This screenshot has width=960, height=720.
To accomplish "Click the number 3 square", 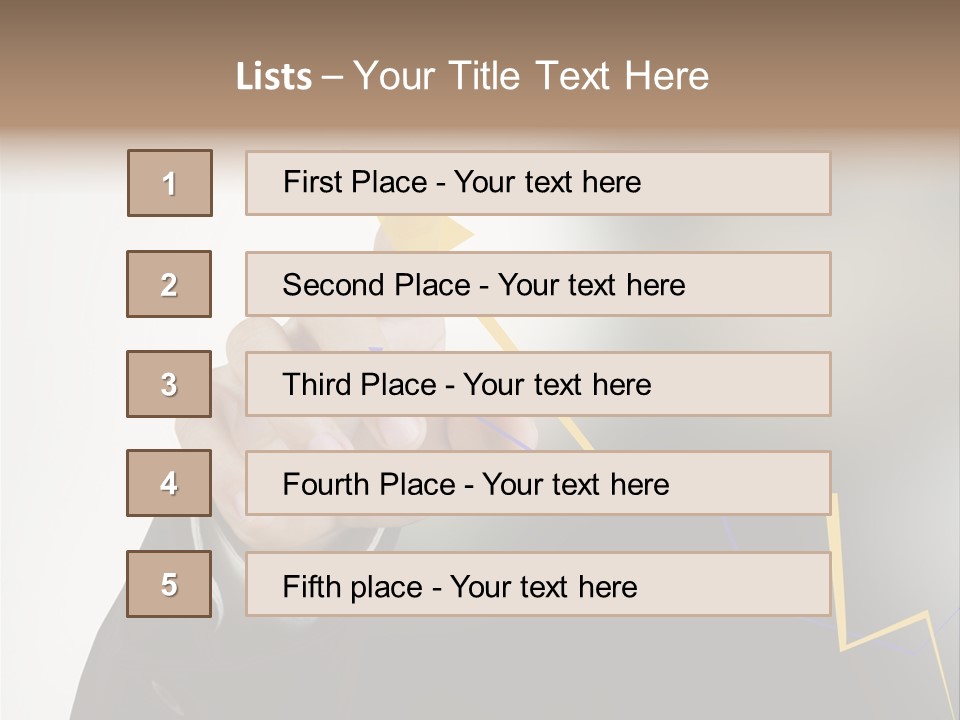I will coord(169,384).
